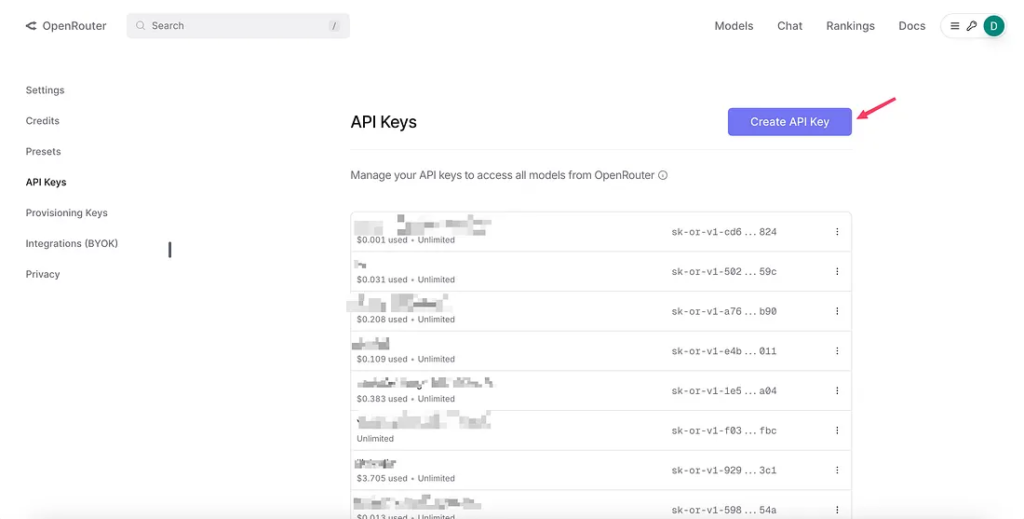Open options menu for key ending b90

(837, 311)
